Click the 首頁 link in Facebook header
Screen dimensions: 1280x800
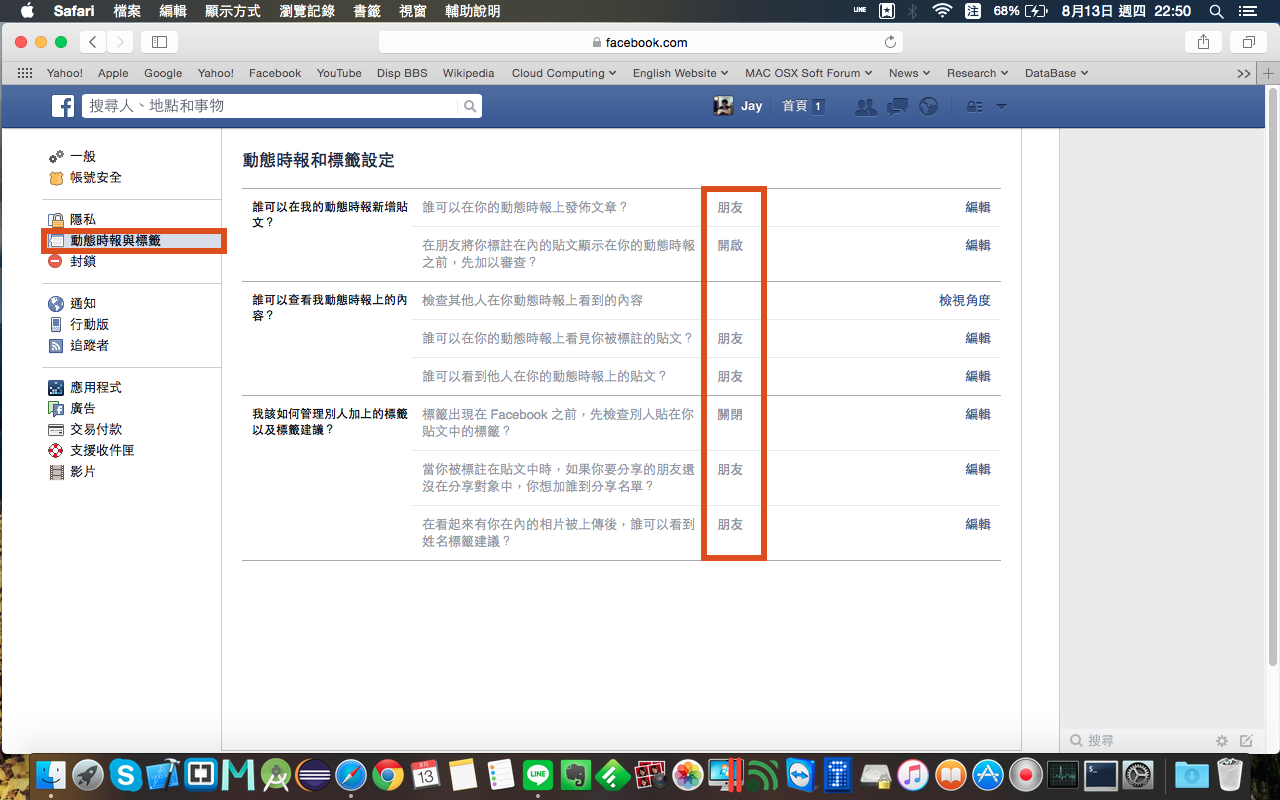[x=794, y=106]
